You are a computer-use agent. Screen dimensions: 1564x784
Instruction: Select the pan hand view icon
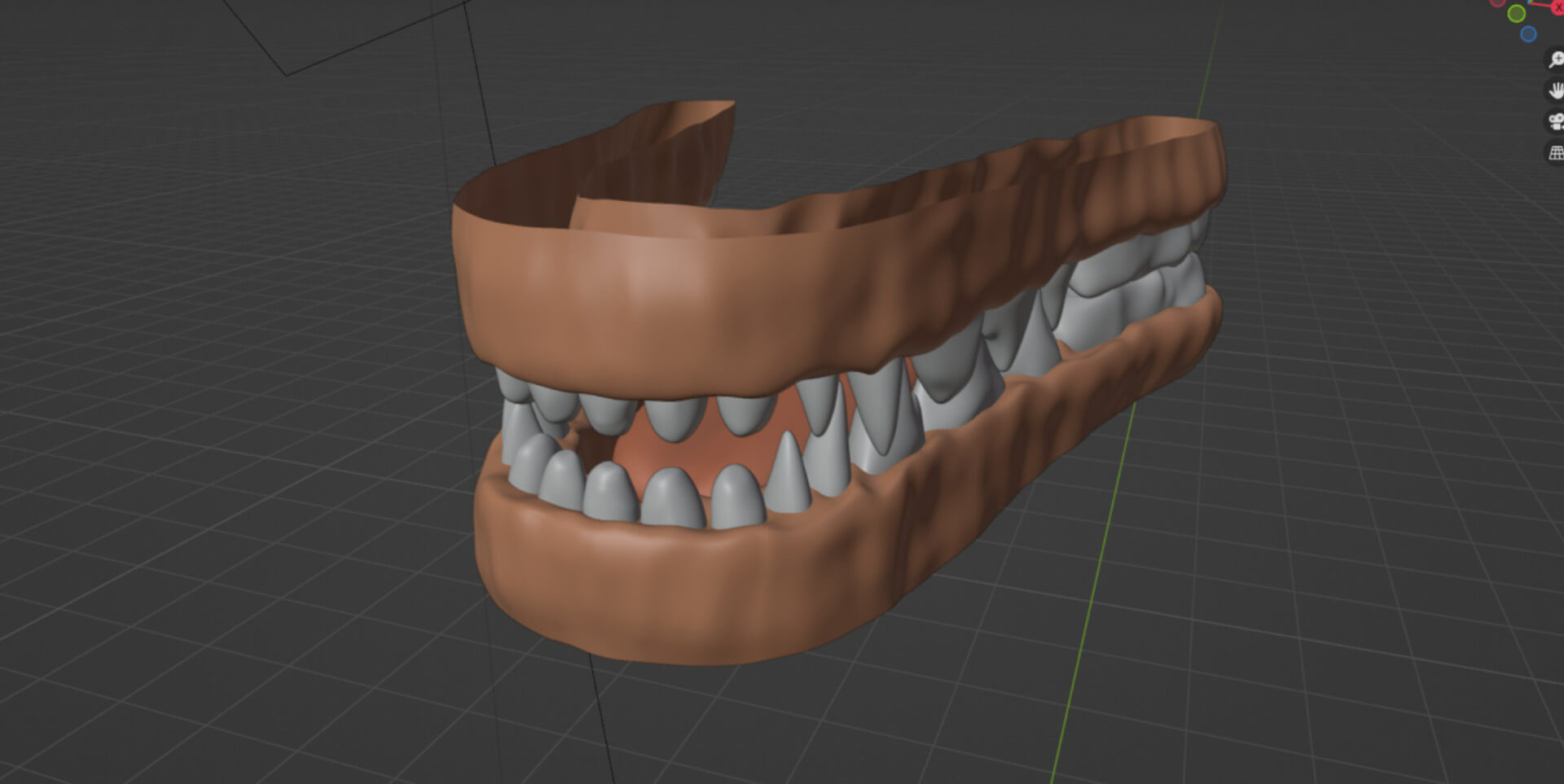pyautogui.click(x=1555, y=90)
